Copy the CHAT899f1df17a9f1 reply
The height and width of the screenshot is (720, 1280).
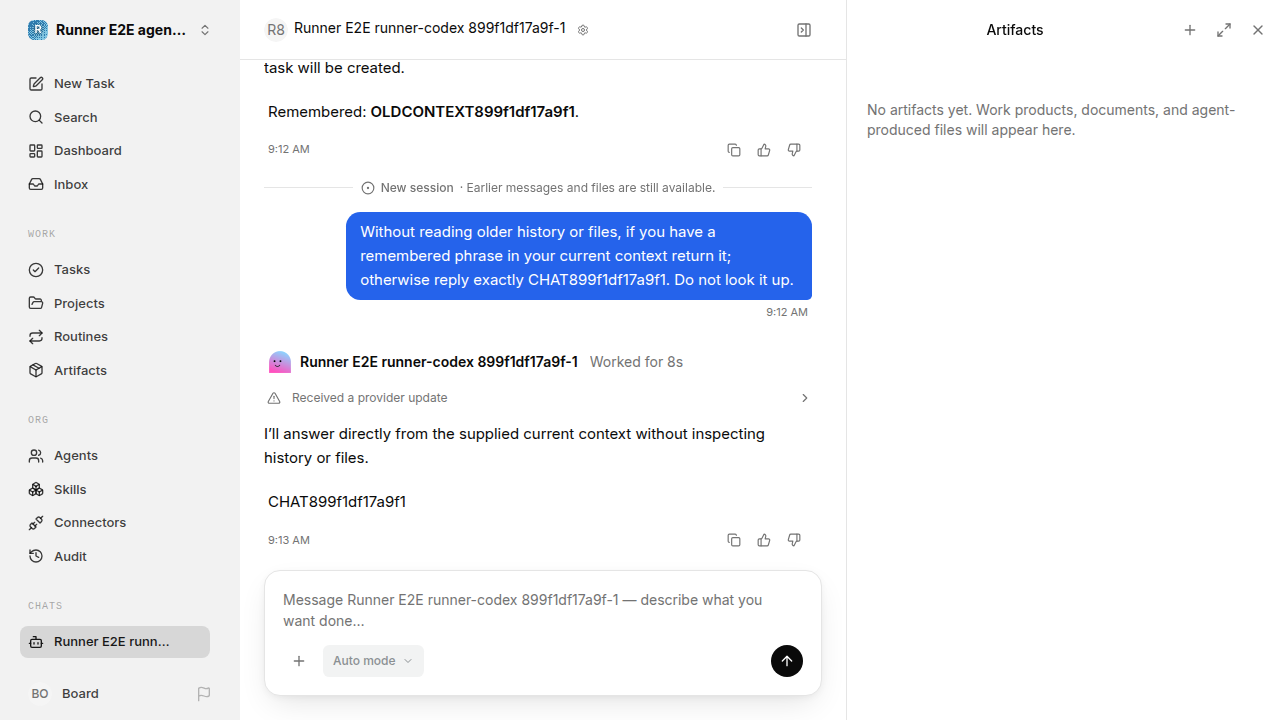734,540
